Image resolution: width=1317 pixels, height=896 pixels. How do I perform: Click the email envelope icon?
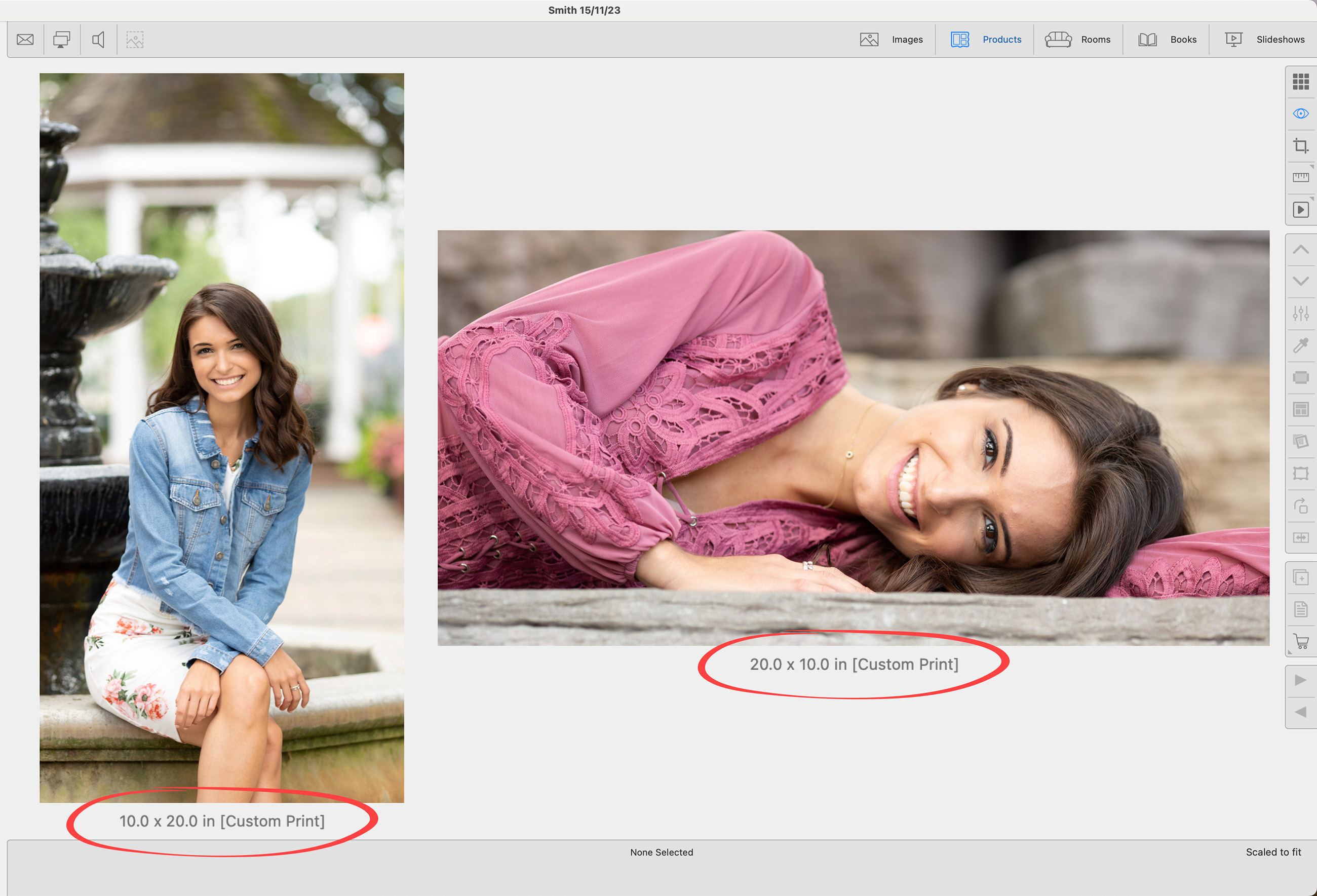(25, 40)
